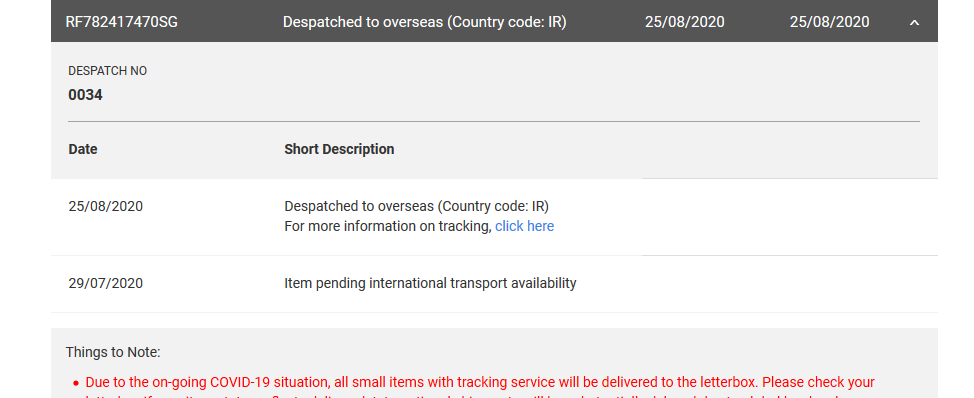The height and width of the screenshot is (398, 974).
Task: Click the Short Description column heading
Action: coord(339,149)
